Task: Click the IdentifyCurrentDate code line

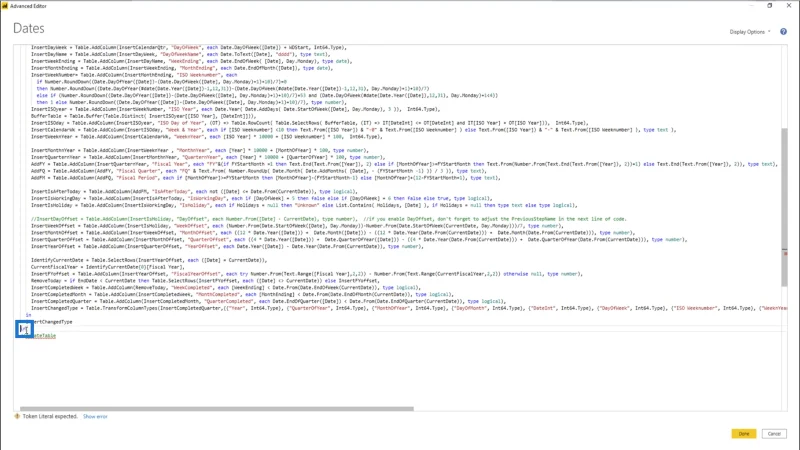Action: click(x=149, y=260)
